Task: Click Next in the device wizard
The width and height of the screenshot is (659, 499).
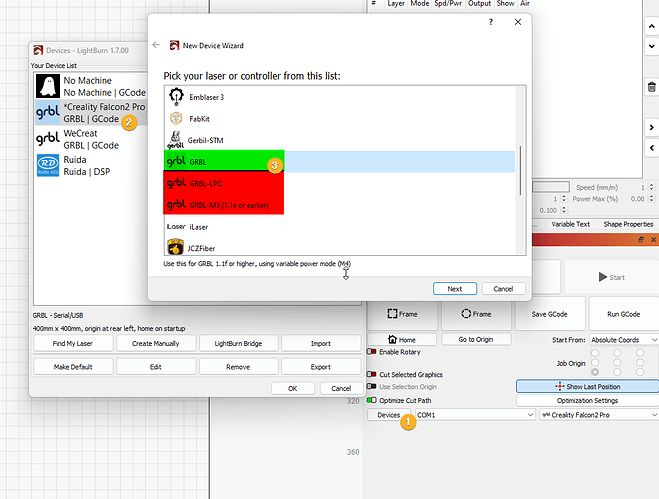Action: coord(455,289)
